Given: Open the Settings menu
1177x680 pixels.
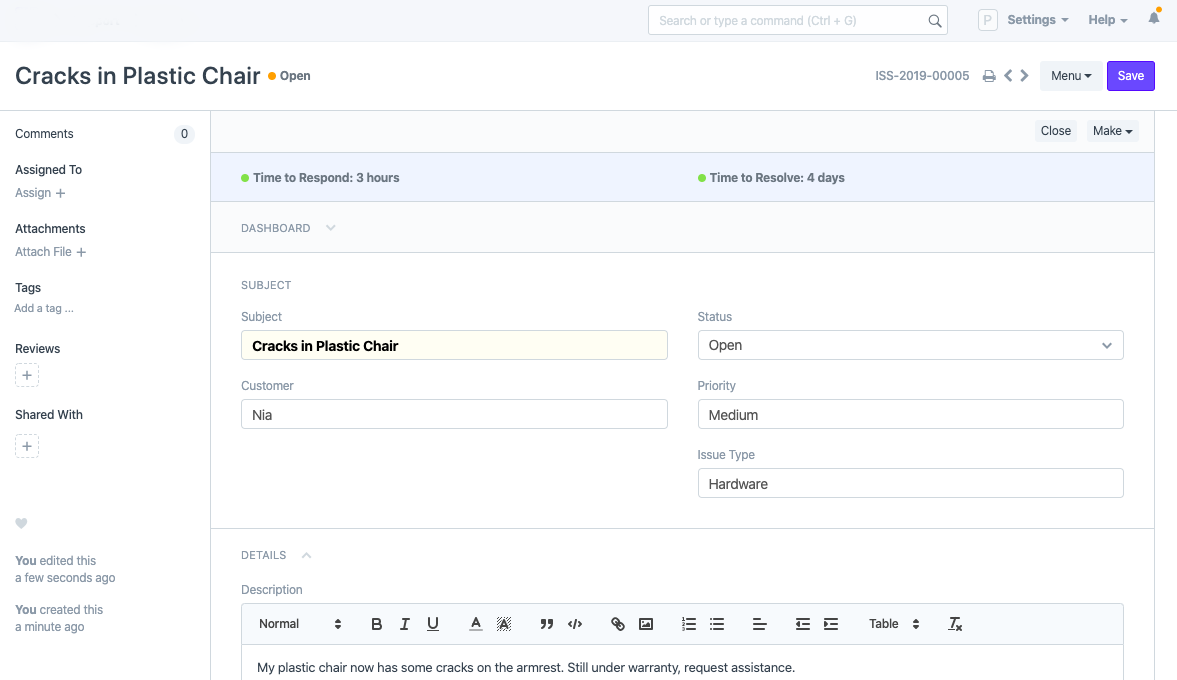Looking at the screenshot, I should pyautogui.click(x=1037, y=20).
